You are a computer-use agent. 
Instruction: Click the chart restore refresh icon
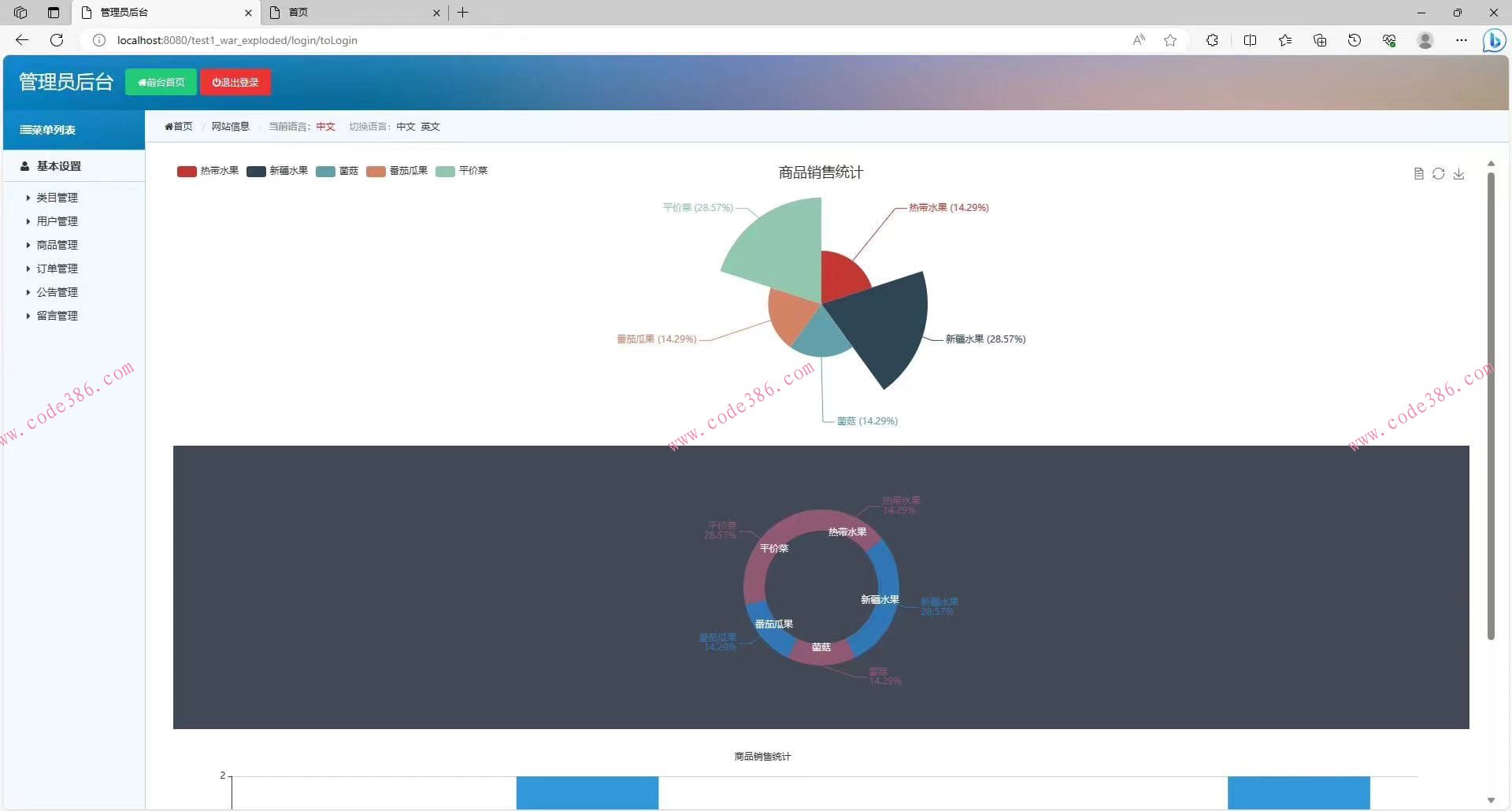[x=1439, y=174]
